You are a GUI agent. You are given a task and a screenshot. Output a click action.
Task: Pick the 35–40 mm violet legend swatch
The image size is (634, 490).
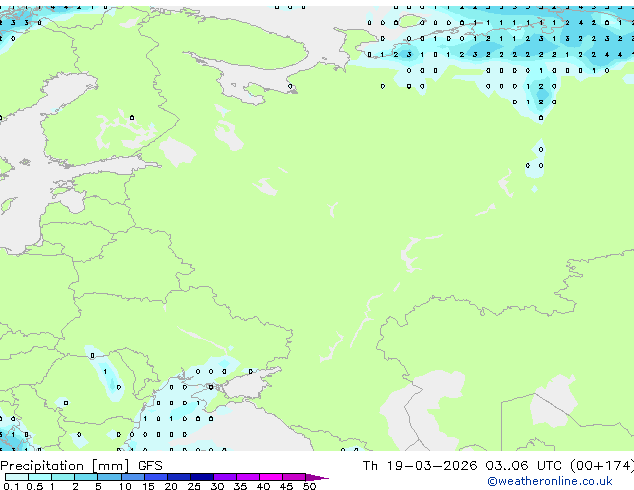248,477
